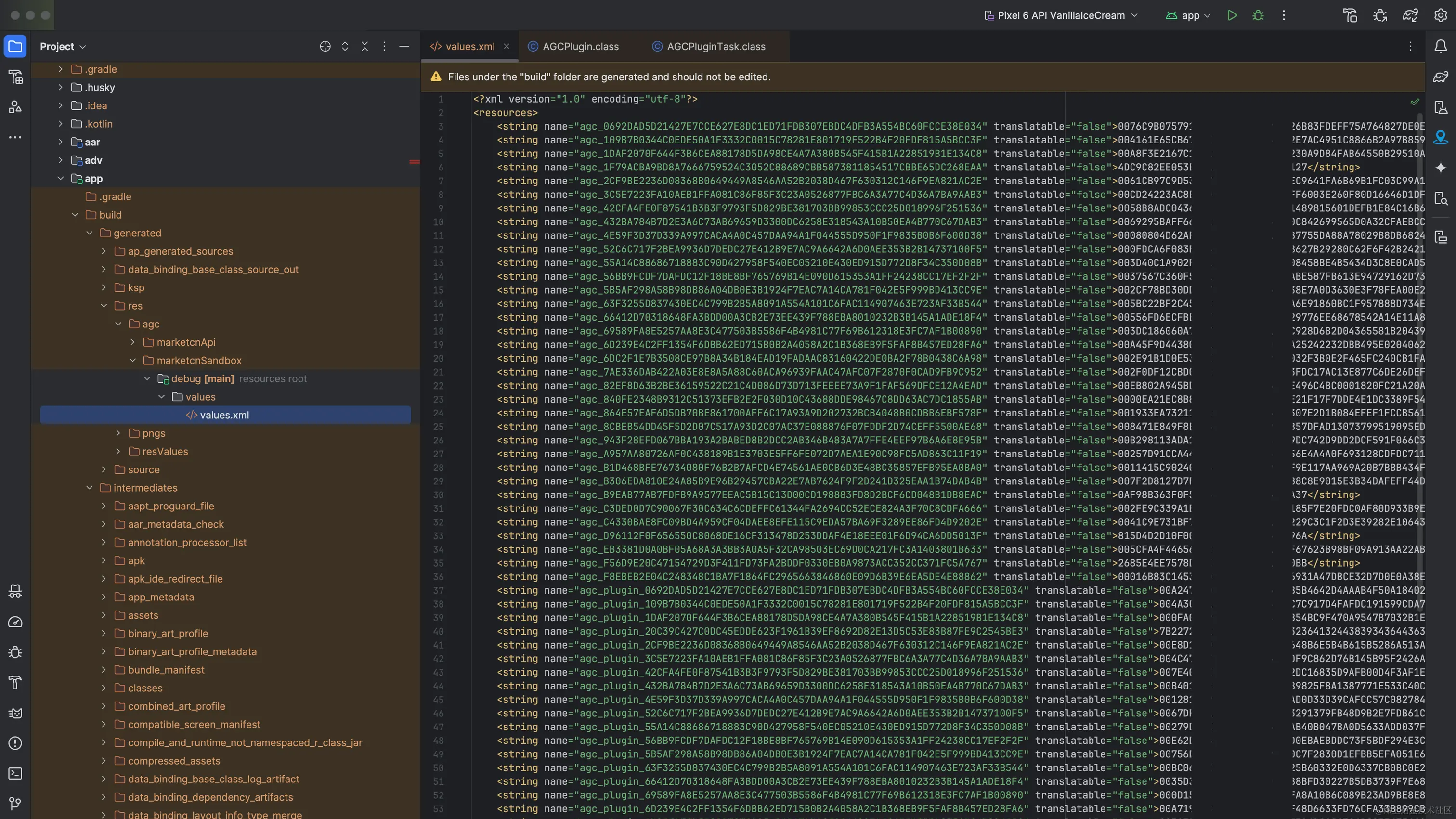The width and height of the screenshot is (1456, 819).
Task: Open the Terminal tool window
Action: click(15, 774)
